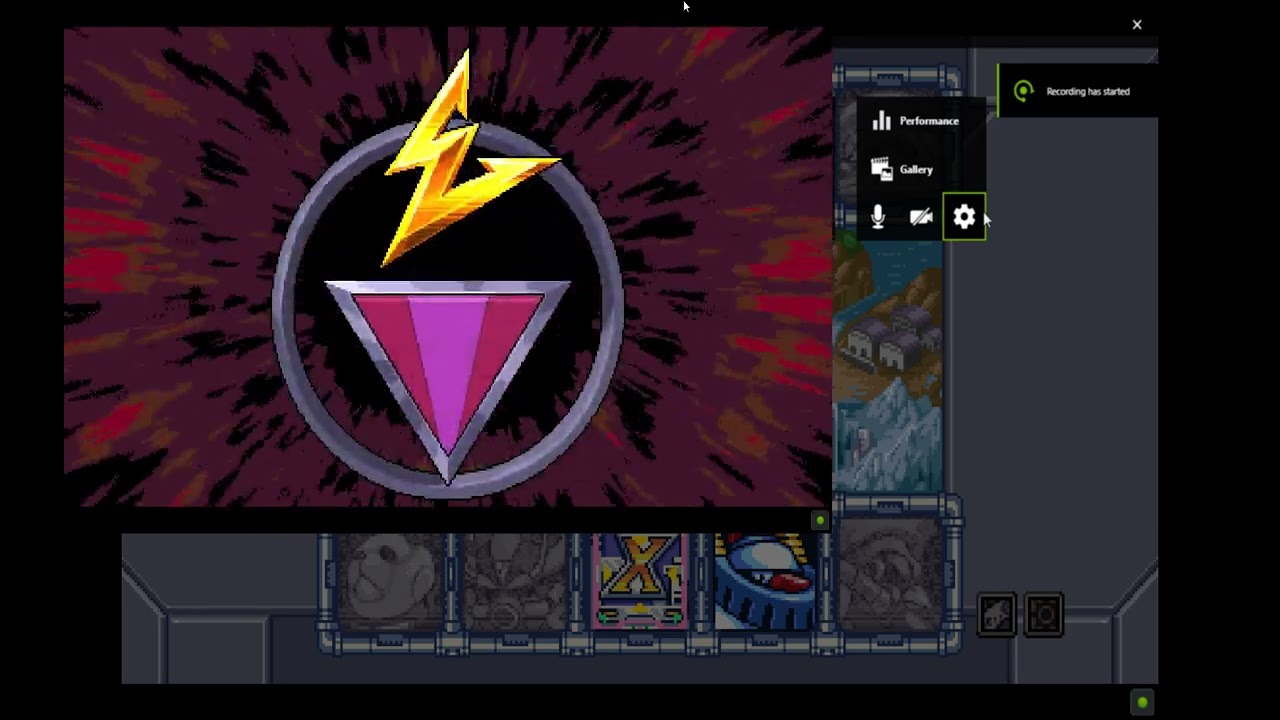Toggle the microphone in the overlay

tap(878, 217)
